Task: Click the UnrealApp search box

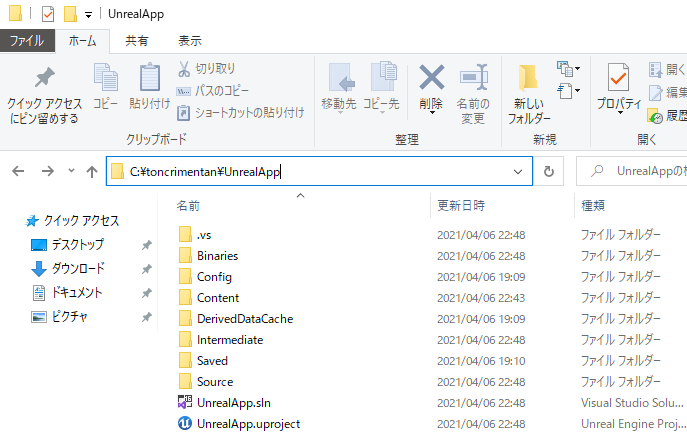Action: click(x=631, y=171)
